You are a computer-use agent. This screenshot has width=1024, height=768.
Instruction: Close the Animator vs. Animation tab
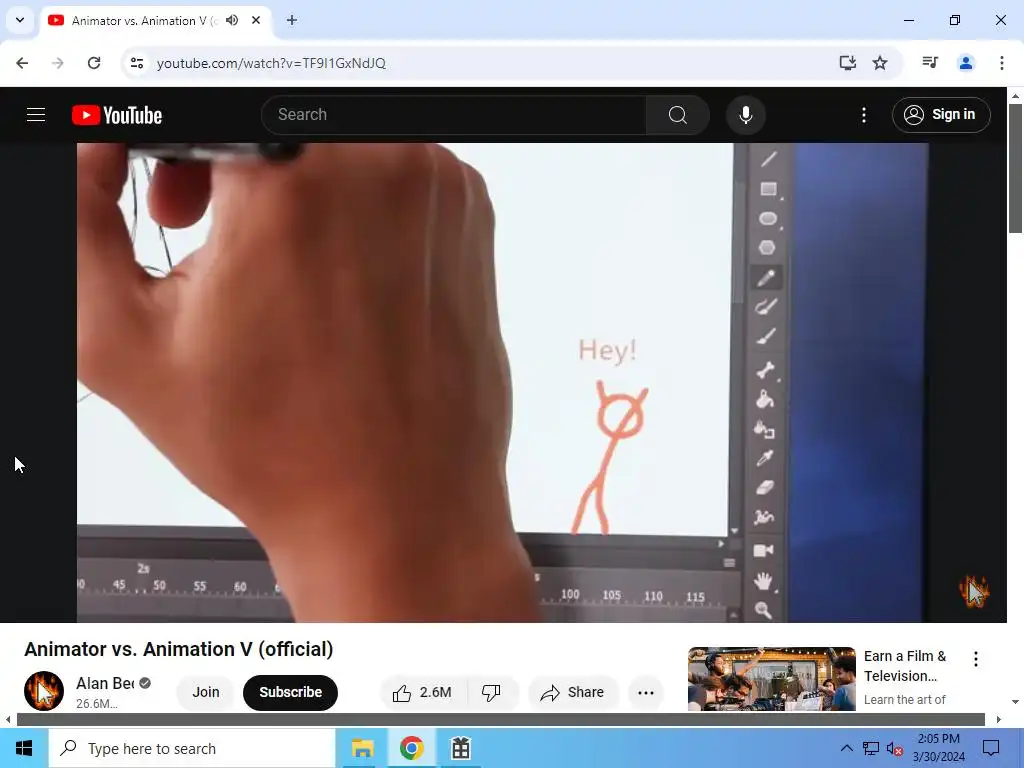point(256,20)
